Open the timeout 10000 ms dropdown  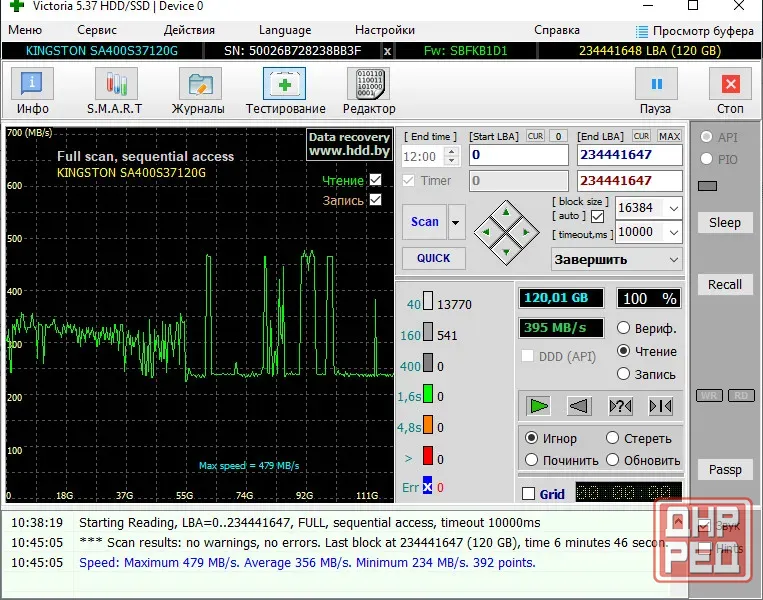point(673,232)
